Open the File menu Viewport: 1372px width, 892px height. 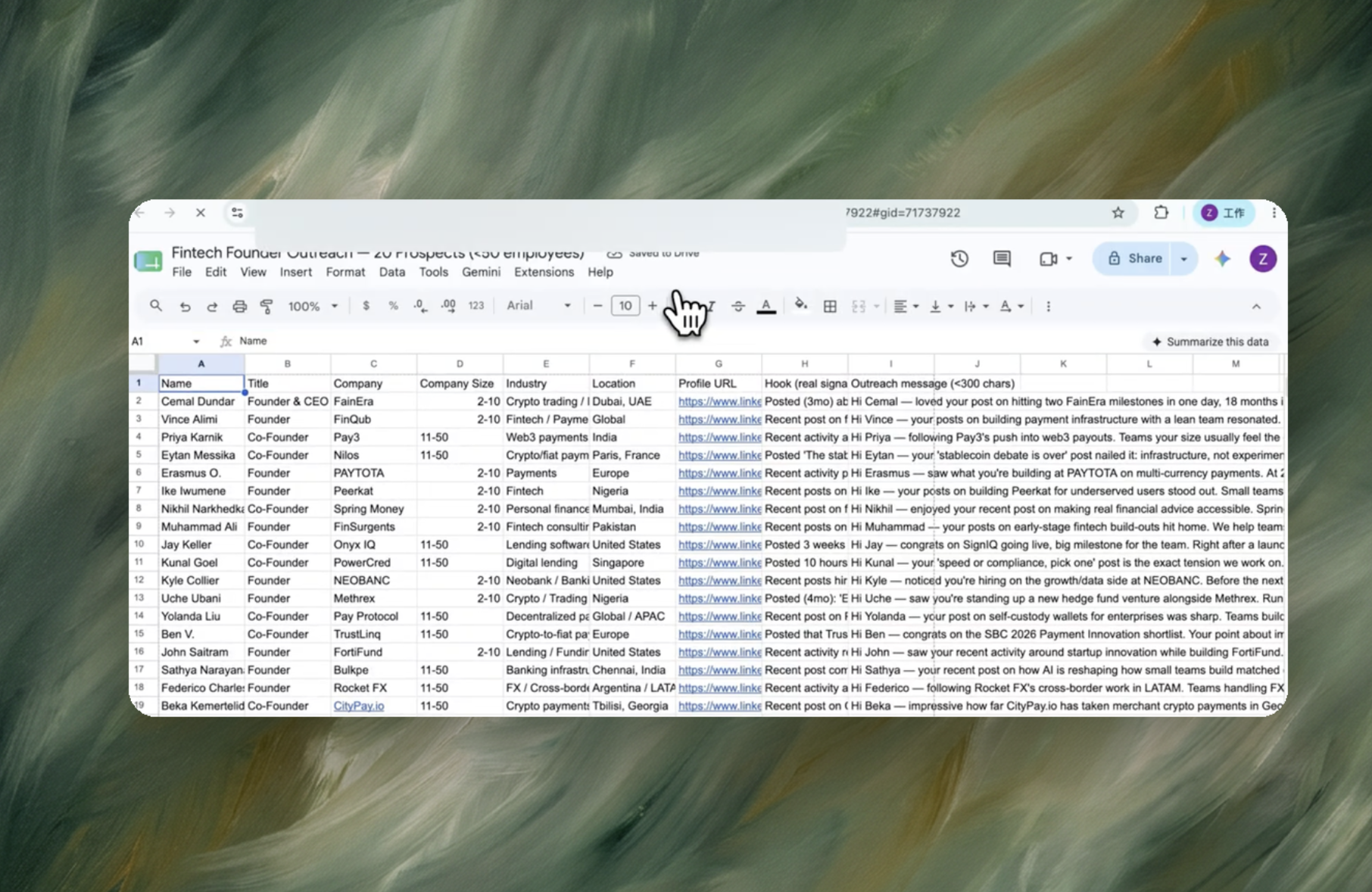tap(182, 272)
